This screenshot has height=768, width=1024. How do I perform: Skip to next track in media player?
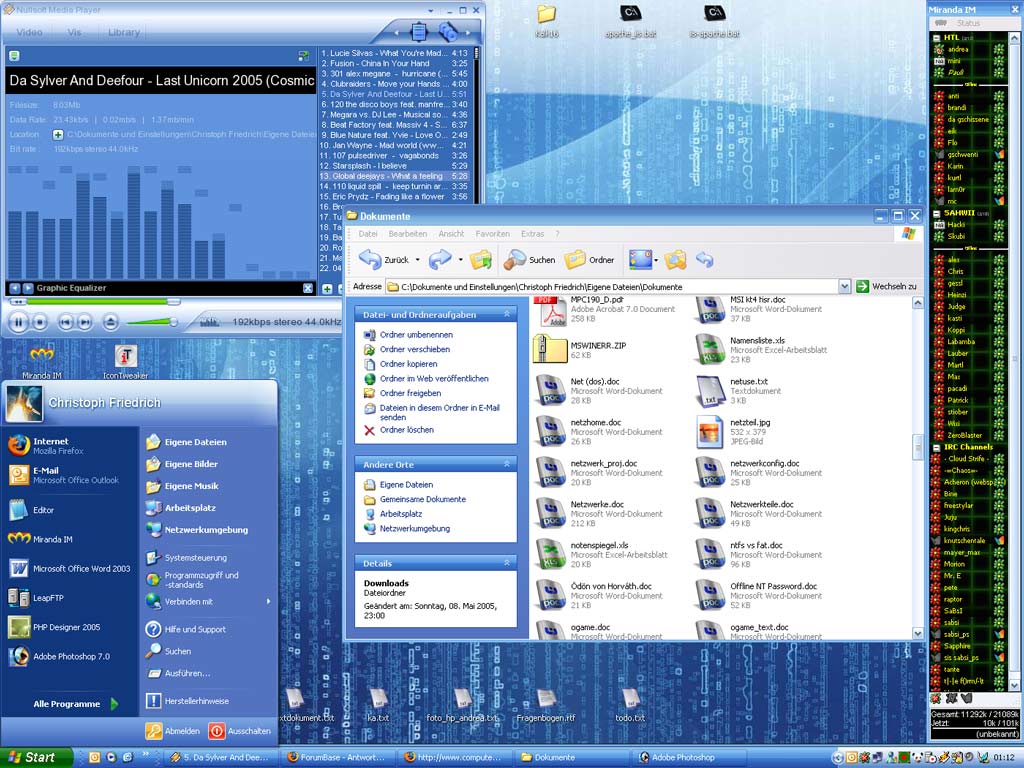[85, 322]
